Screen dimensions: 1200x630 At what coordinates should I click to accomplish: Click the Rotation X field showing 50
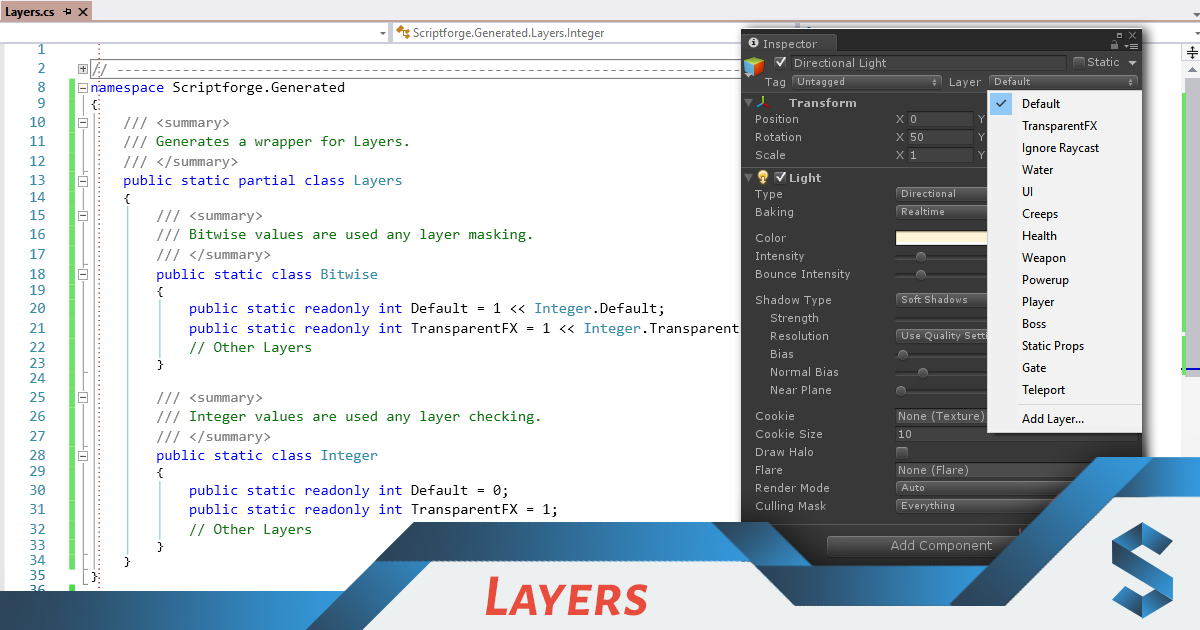click(x=940, y=137)
